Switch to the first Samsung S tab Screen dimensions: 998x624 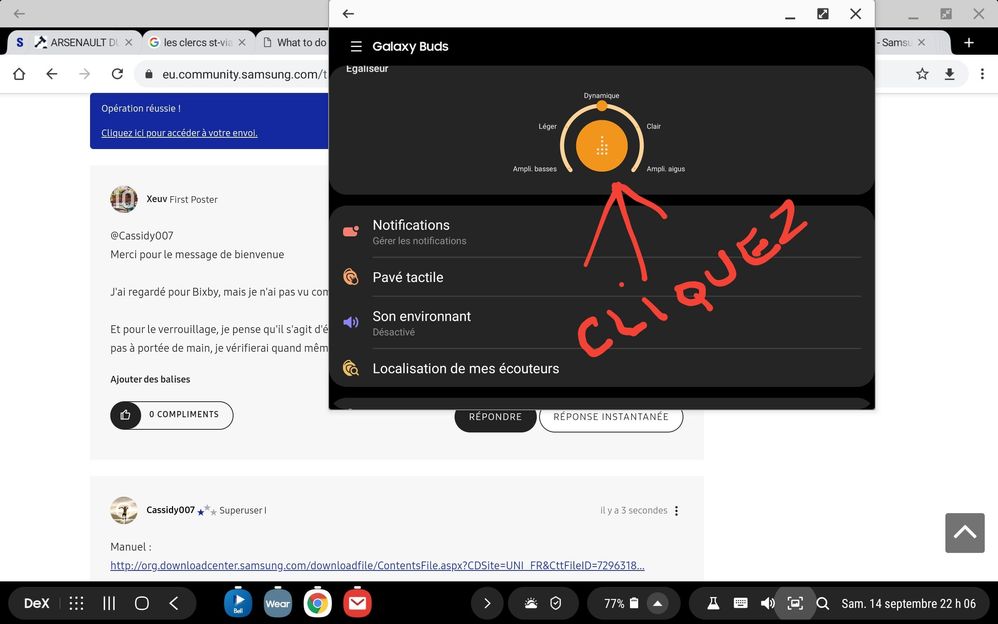pyautogui.click(x=20, y=43)
